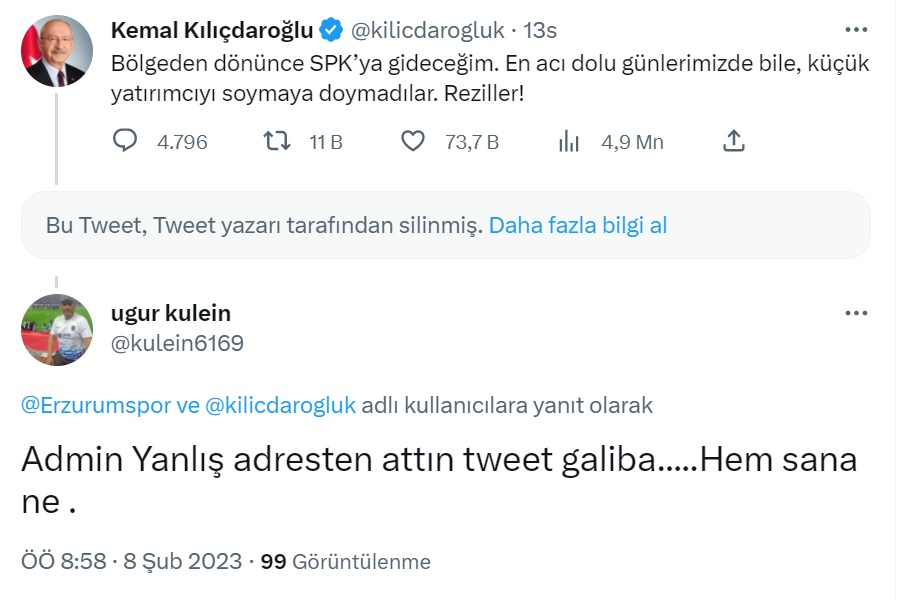Screen dimensions: 897x600
Task: Open the 73,7 B likes list
Action: pyautogui.click(x=471, y=142)
